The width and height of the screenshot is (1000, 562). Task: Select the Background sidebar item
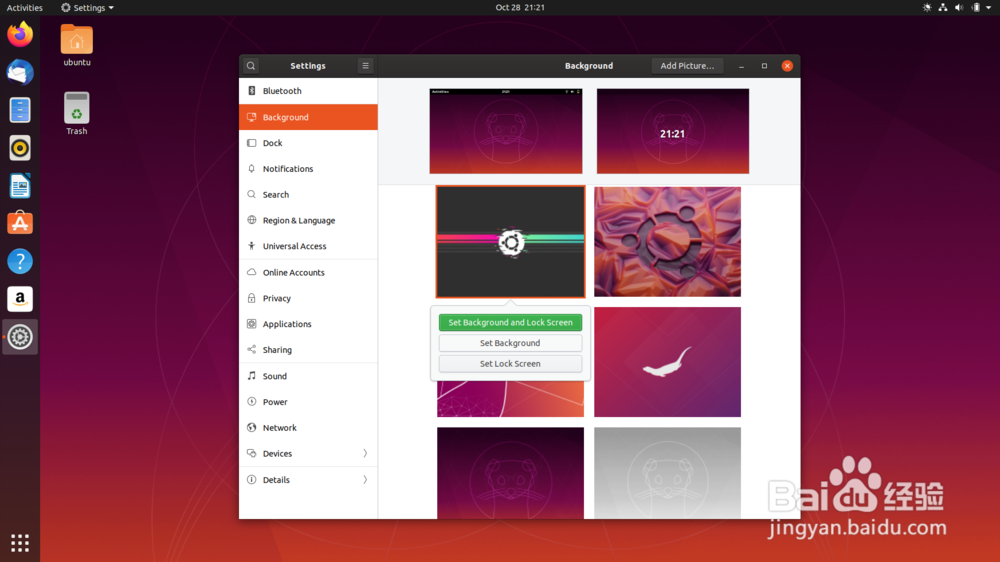pos(308,117)
